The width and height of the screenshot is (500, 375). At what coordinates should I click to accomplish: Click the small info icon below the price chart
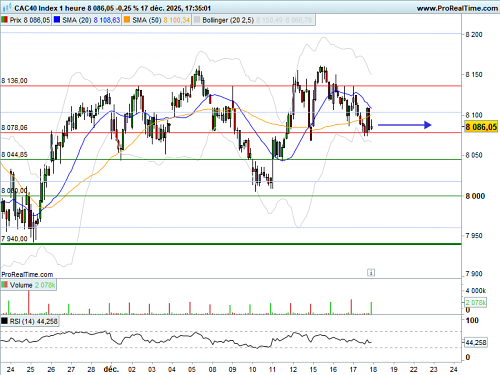(371, 272)
